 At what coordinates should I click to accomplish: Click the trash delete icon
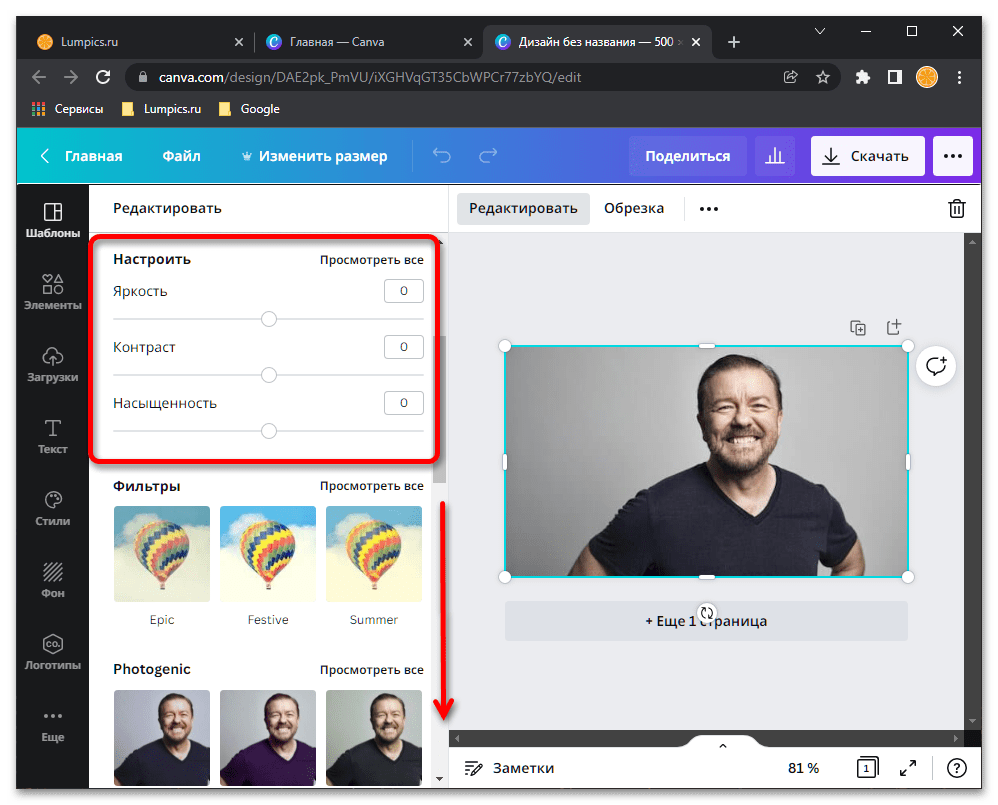[x=956, y=208]
